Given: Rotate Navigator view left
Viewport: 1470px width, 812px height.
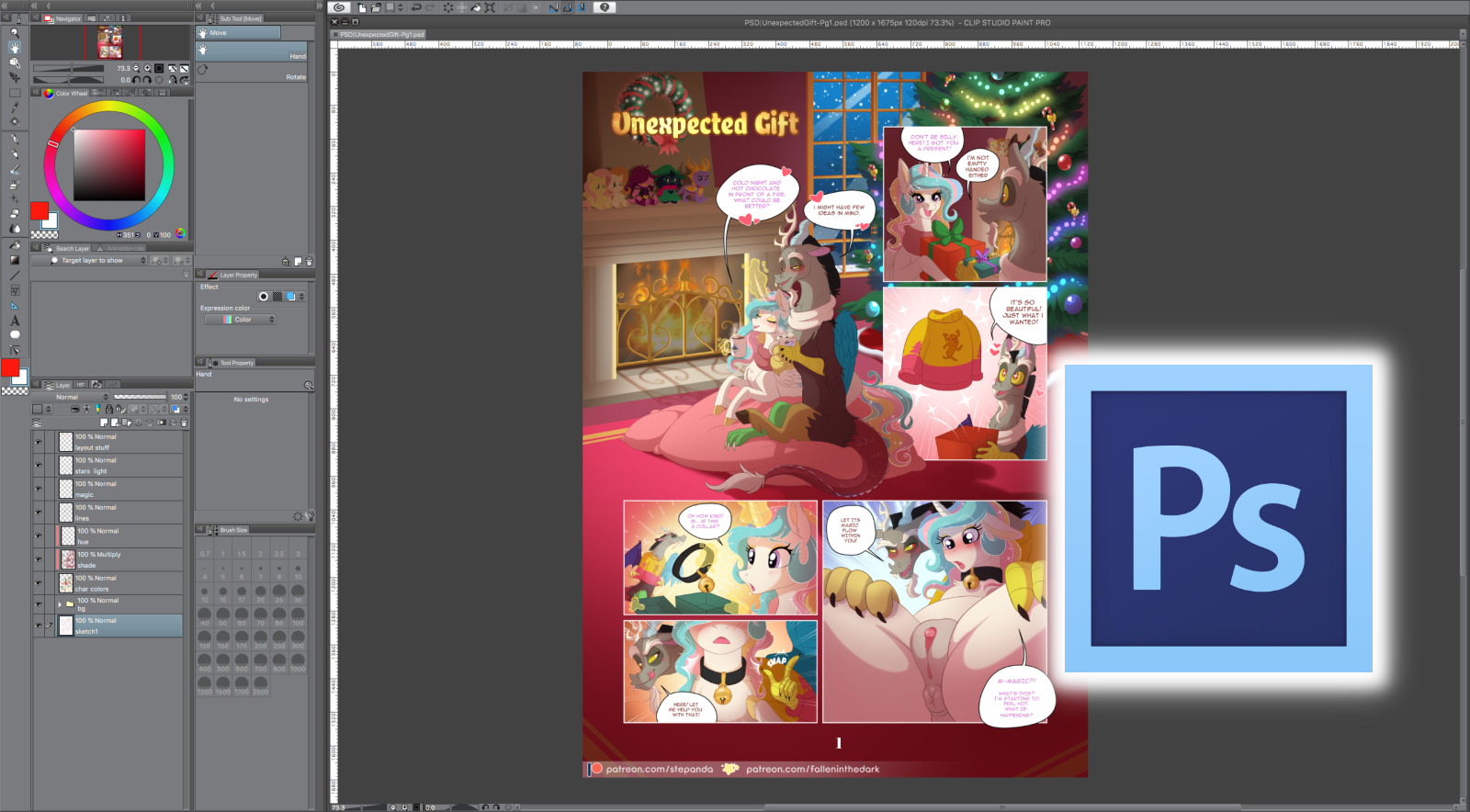Looking at the screenshot, I should pos(137,80).
